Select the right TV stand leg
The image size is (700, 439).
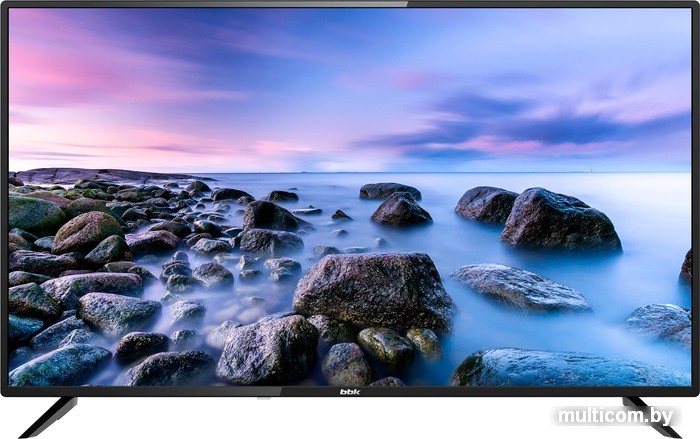[651, 417]
